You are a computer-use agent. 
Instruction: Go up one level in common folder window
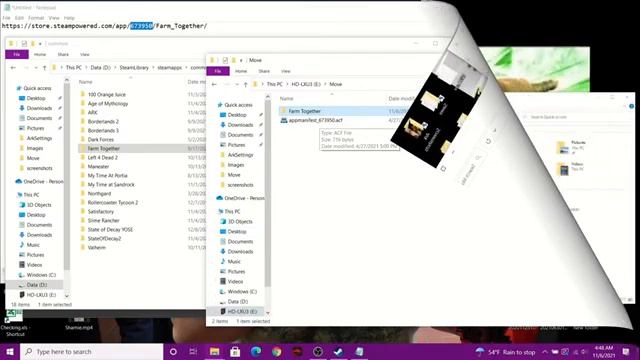coord(44,67)
